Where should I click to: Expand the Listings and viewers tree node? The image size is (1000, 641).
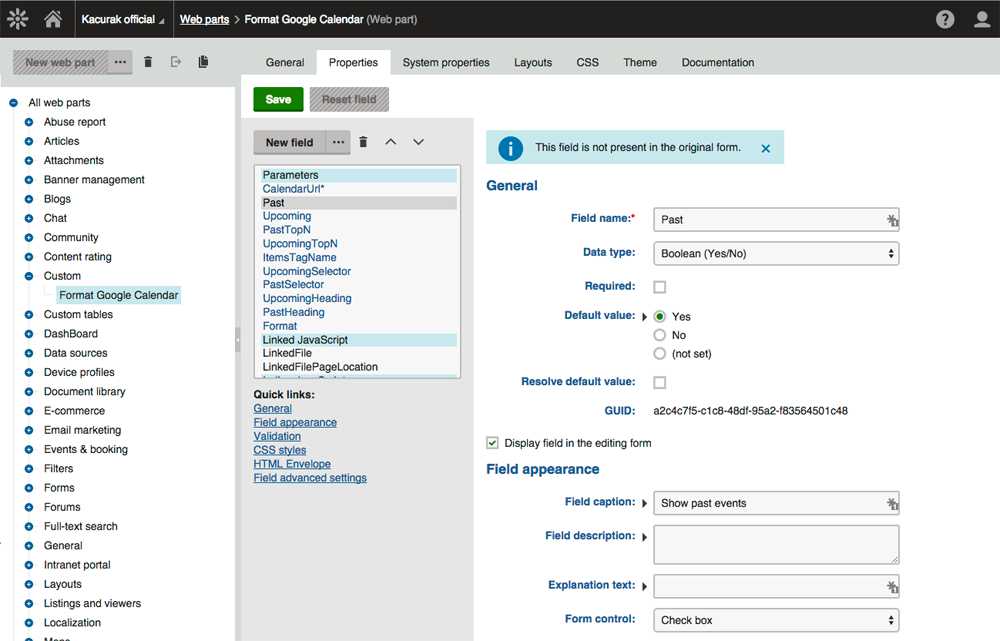pos(29,603)
